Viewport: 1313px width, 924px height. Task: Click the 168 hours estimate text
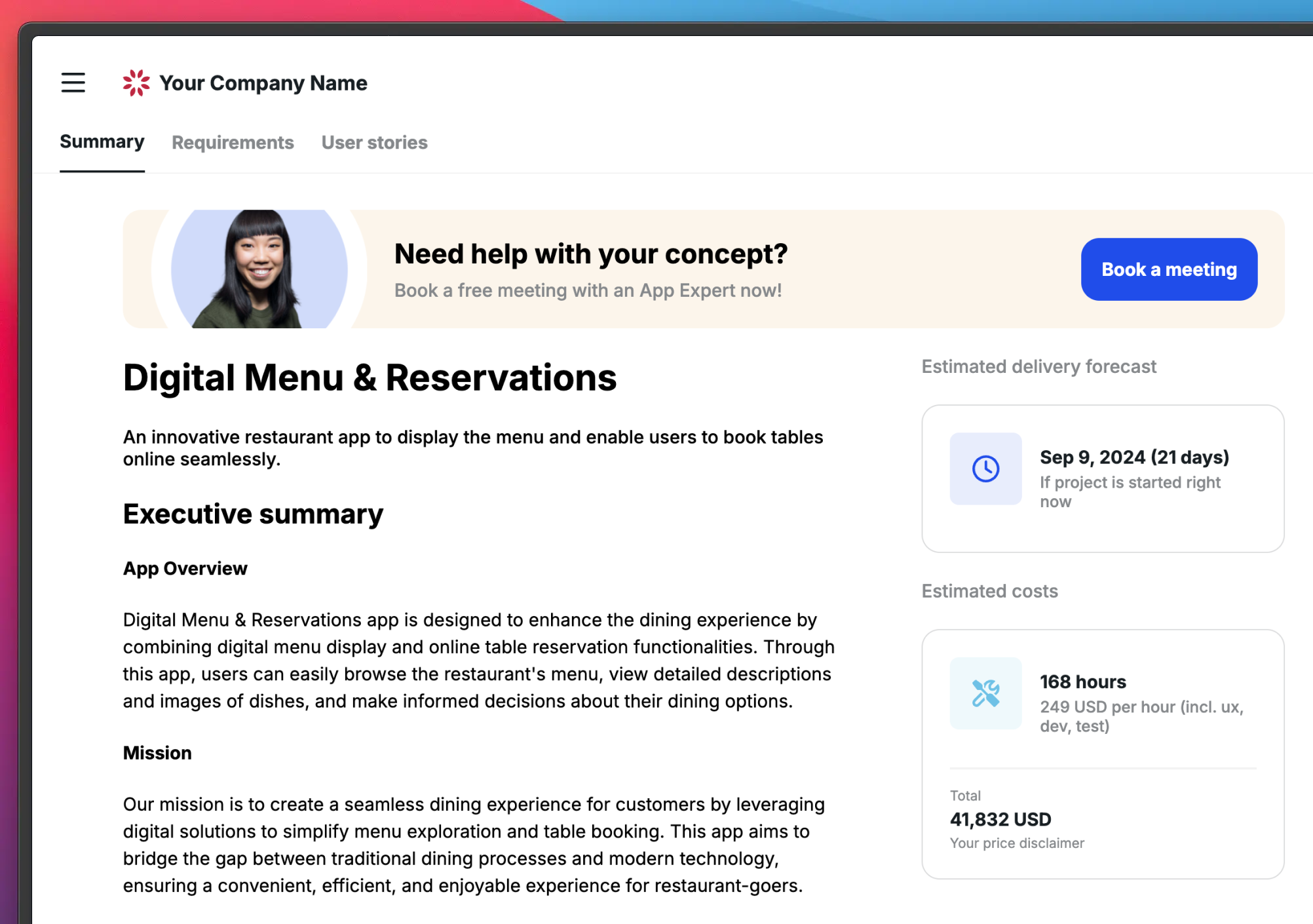pyautogui.click(x=1082, y=682)
